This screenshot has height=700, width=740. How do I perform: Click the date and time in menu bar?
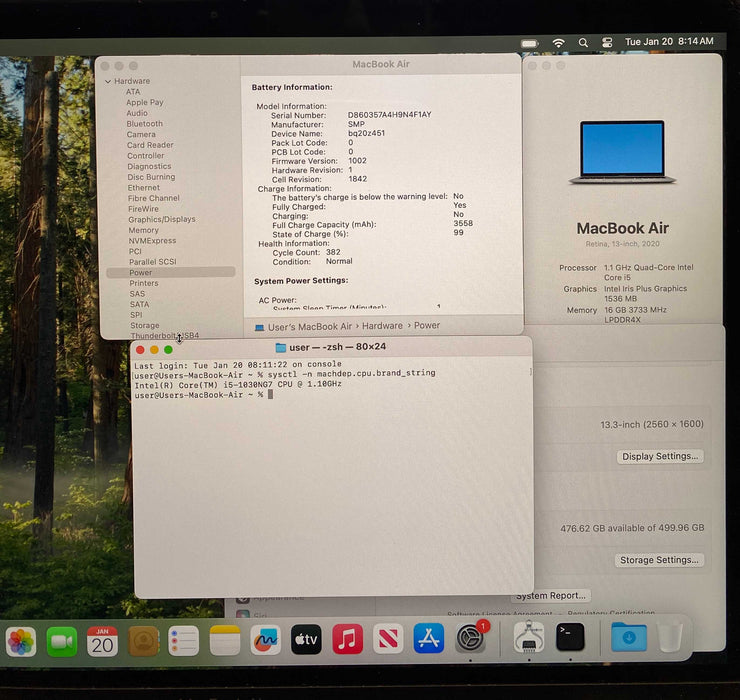click(669, 42)
